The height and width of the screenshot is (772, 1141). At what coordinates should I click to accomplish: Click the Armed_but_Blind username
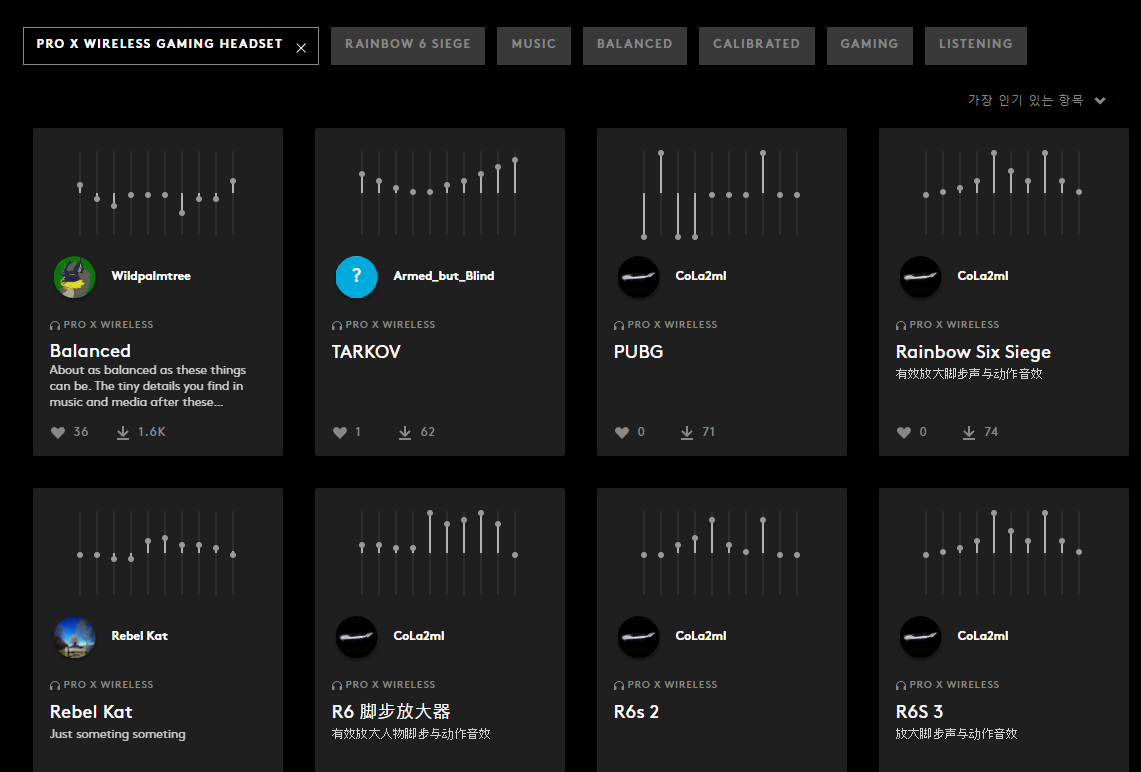coord(444,276)
